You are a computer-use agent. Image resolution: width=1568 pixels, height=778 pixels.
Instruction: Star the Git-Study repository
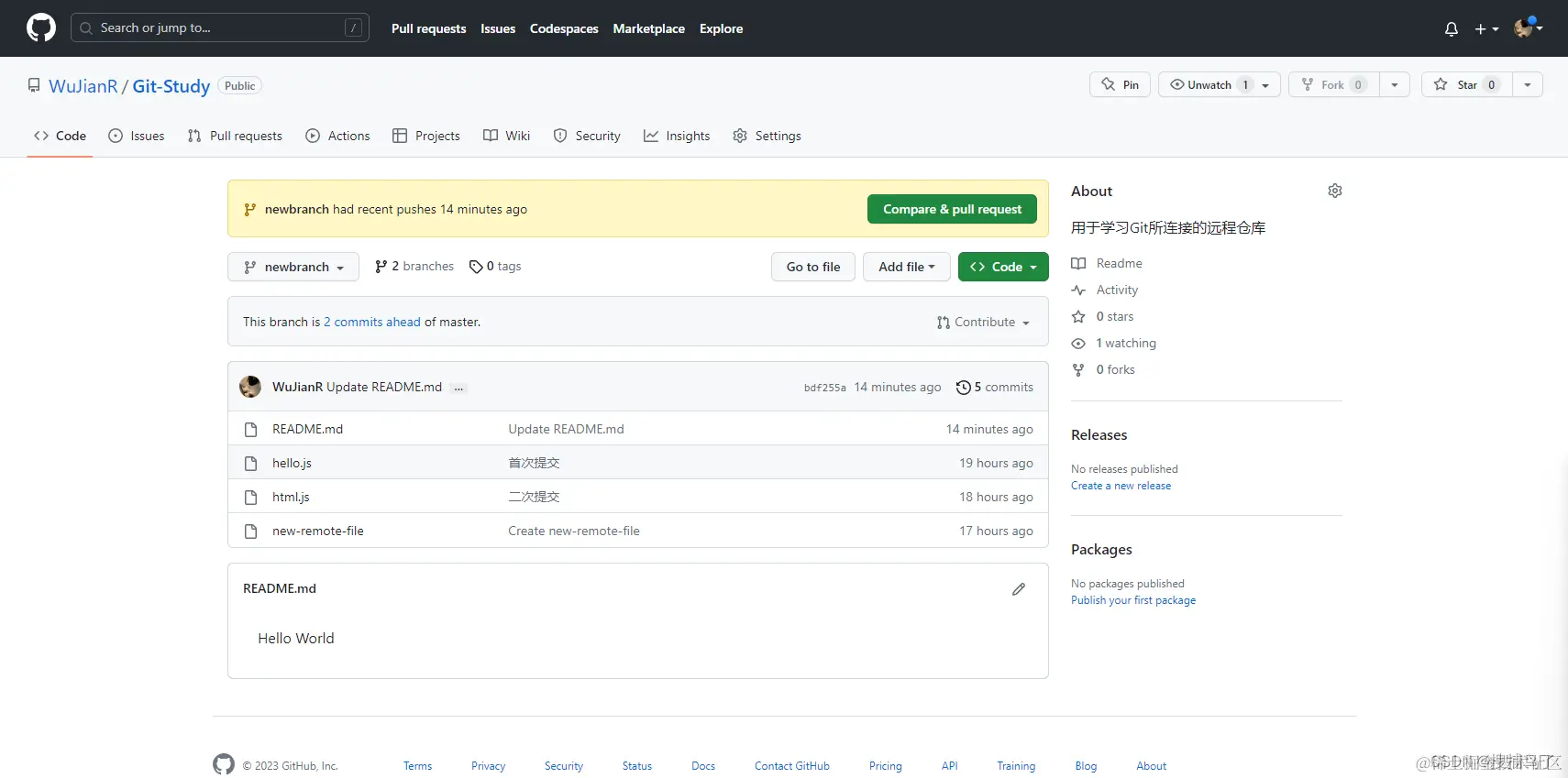(x=1467, y=84)
